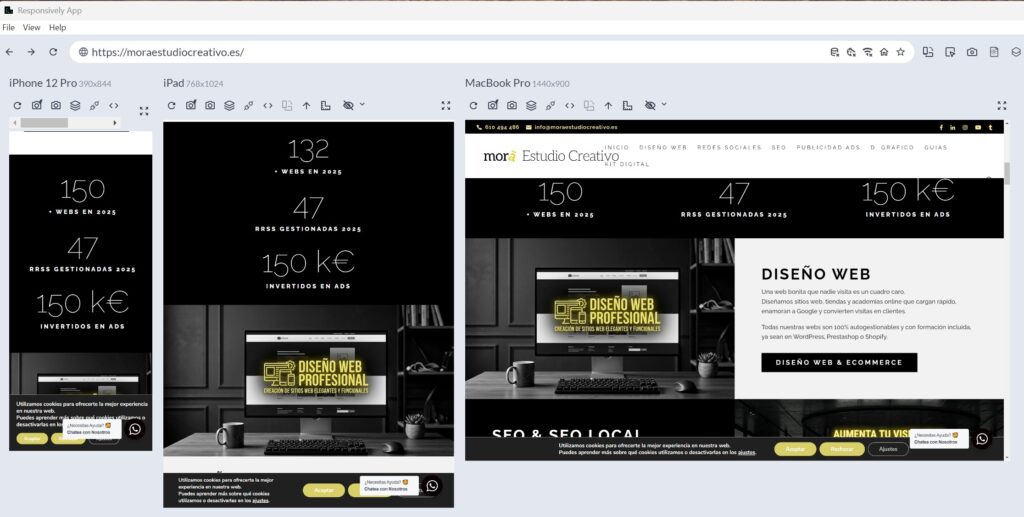Take quick screenshot of iPhone 12 Pro
This screenshot has height=517, width=1024.
pyautogui.click(x=37, y=105)
